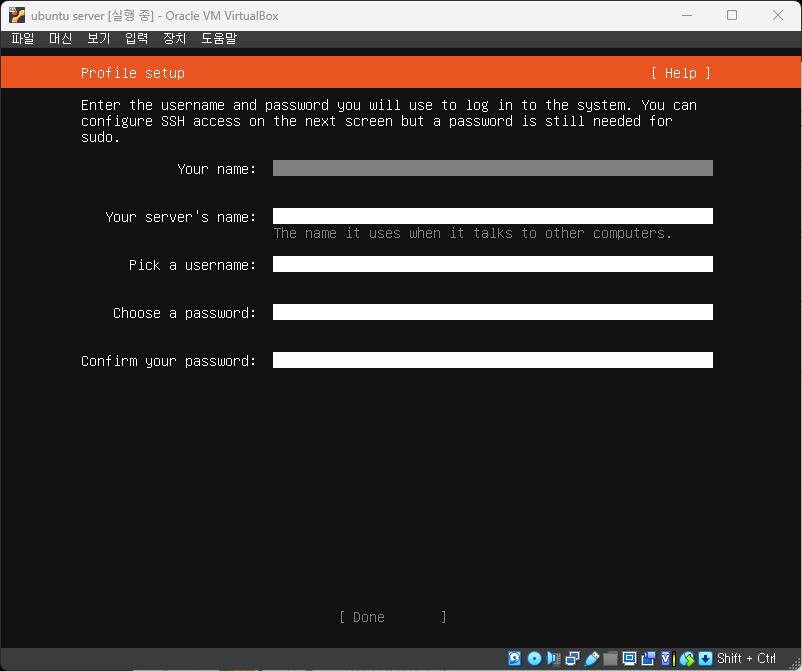Click the optical disc status icon

pos(534,658)
